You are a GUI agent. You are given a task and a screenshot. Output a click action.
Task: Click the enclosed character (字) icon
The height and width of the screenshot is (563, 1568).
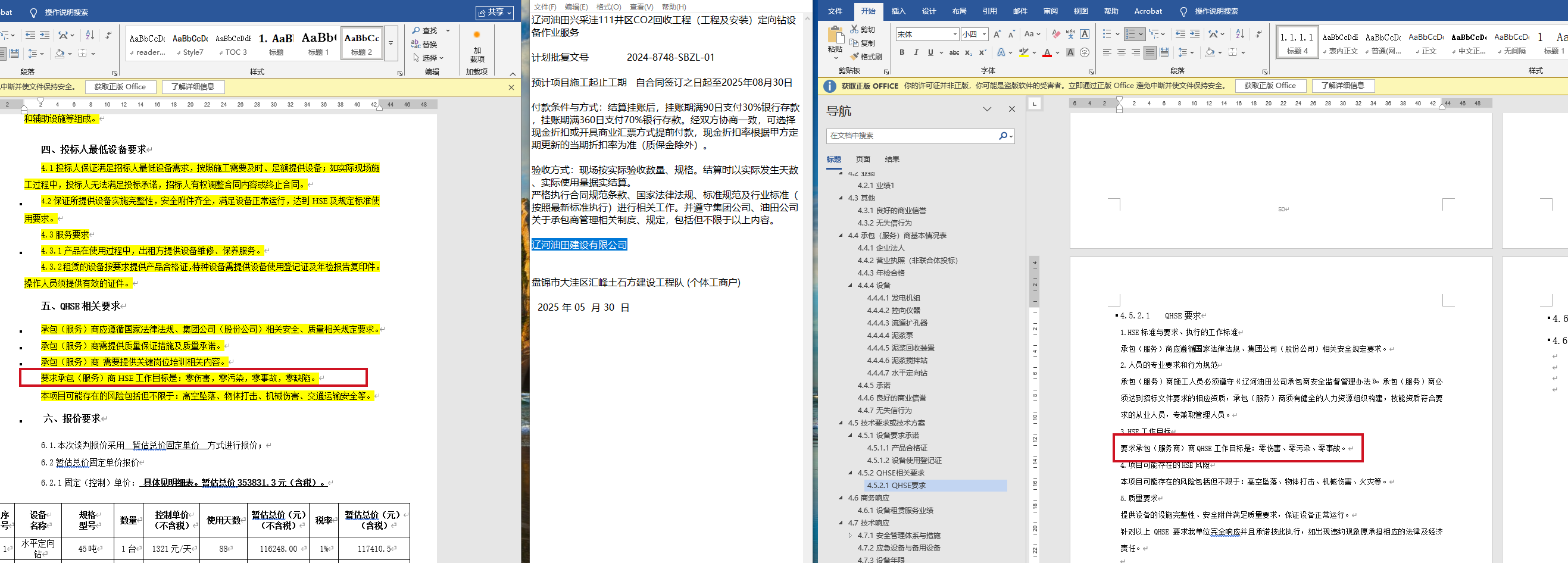[1085, 53]
